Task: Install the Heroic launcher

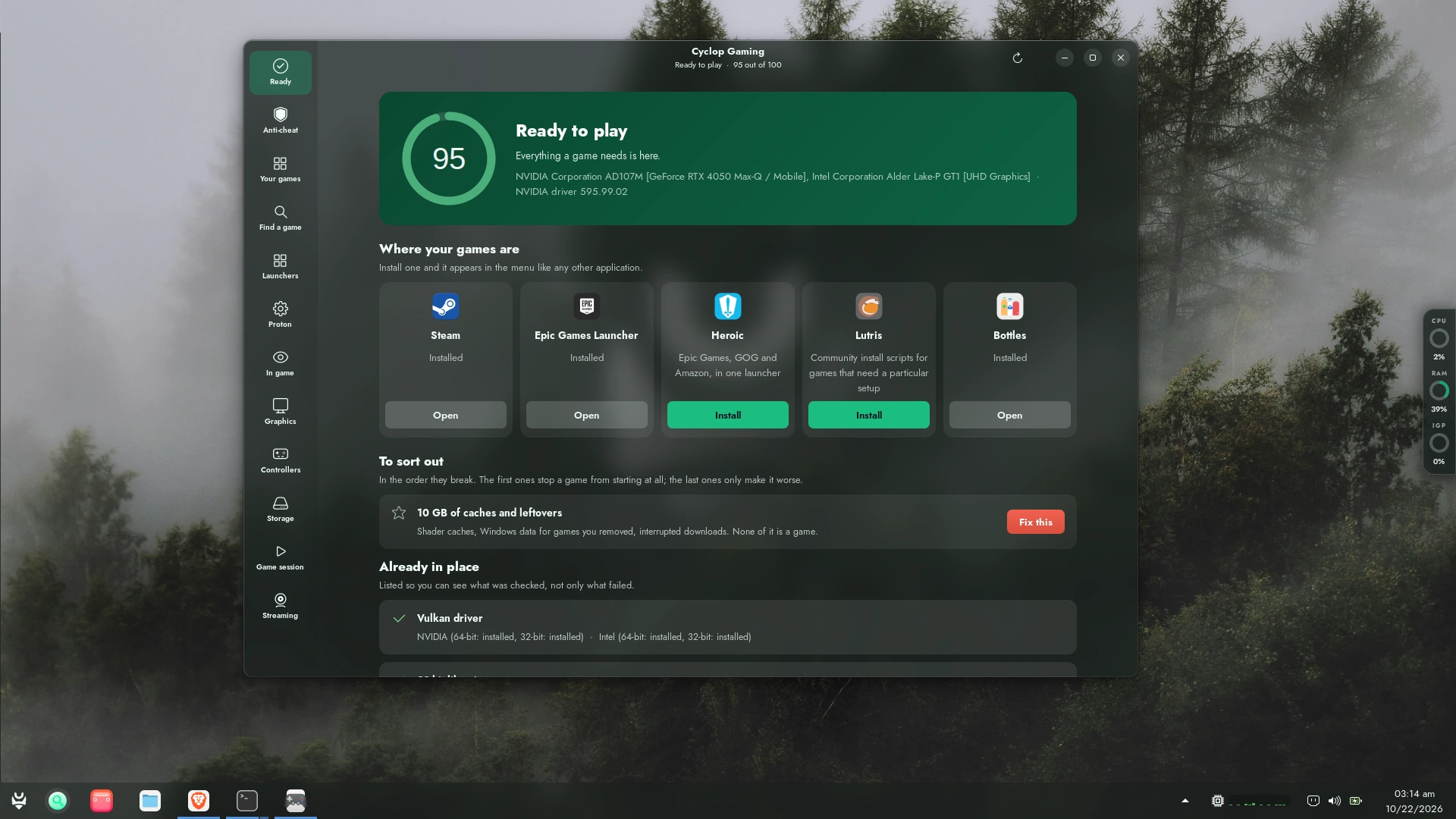Action: pyautogui.click(x=727, y=415)
